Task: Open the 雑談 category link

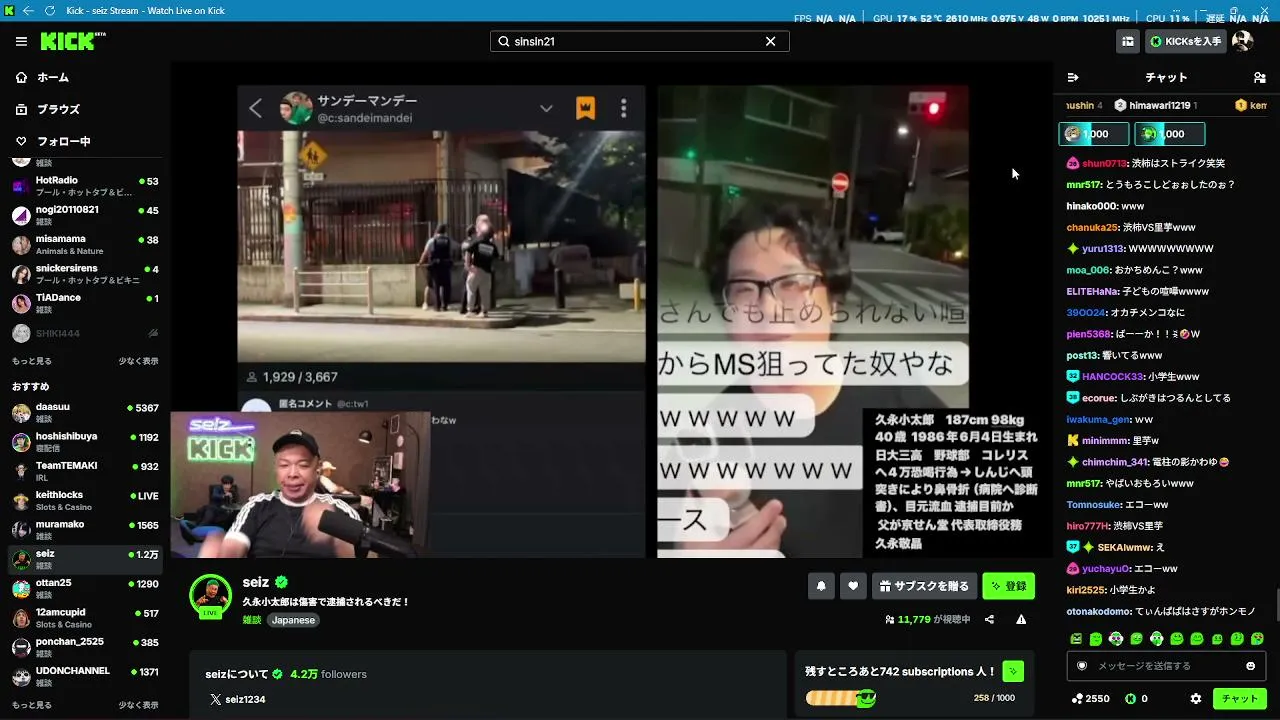Action: pyautogui.click(x=252, y=620)
